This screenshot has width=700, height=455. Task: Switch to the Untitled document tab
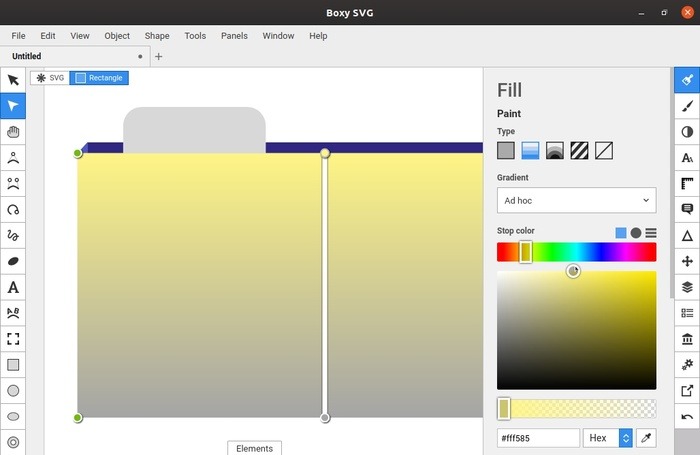coord(75,56)
